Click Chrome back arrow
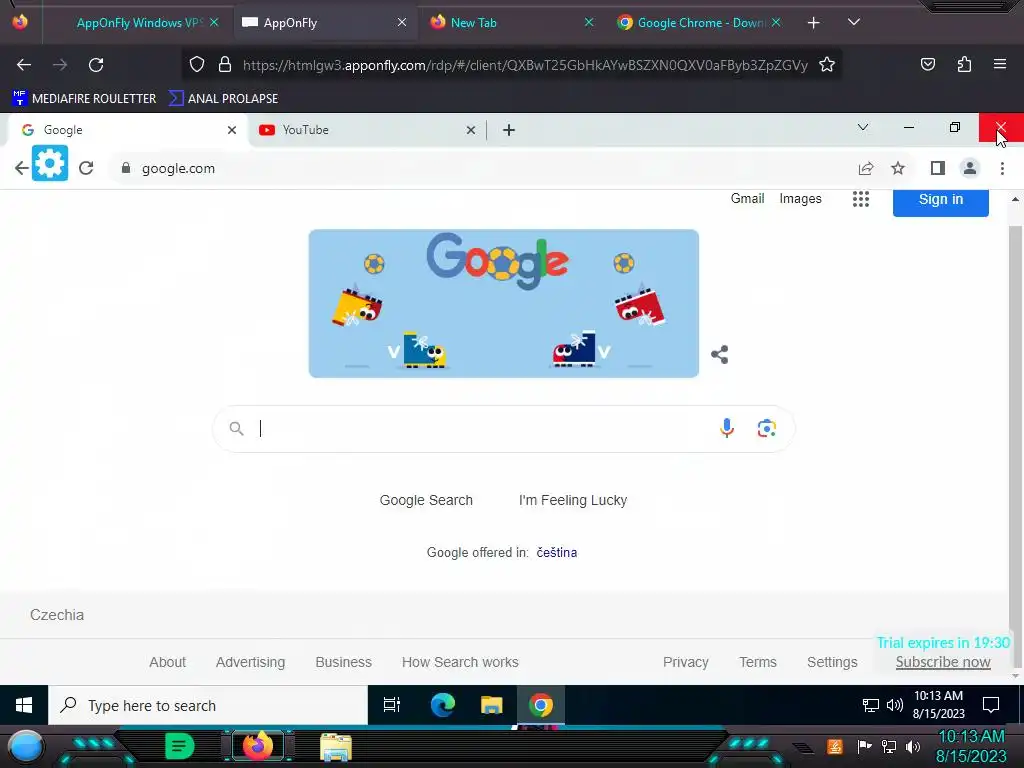1024x768 pixels. [x=21, y=168]
